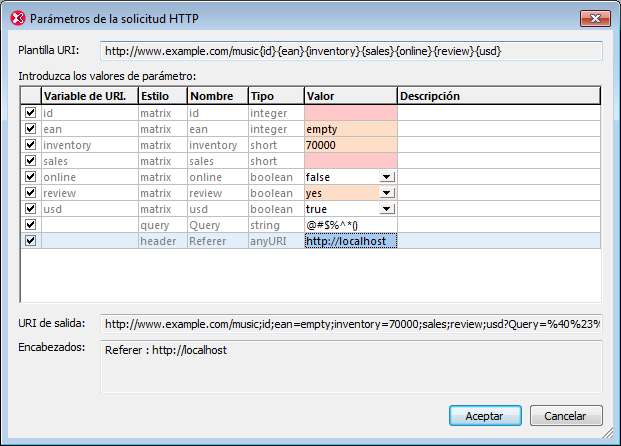Toggle the Query row checkbox
The image size is (621, 446).
pyautogui.click(x=30, y=225)
